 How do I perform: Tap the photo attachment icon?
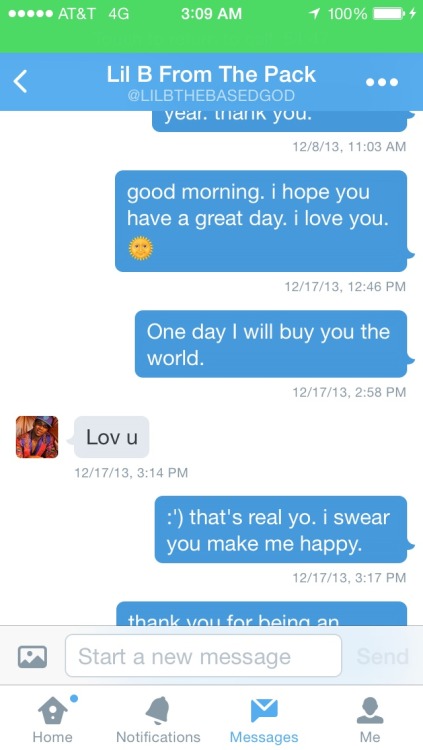(33, 656)
